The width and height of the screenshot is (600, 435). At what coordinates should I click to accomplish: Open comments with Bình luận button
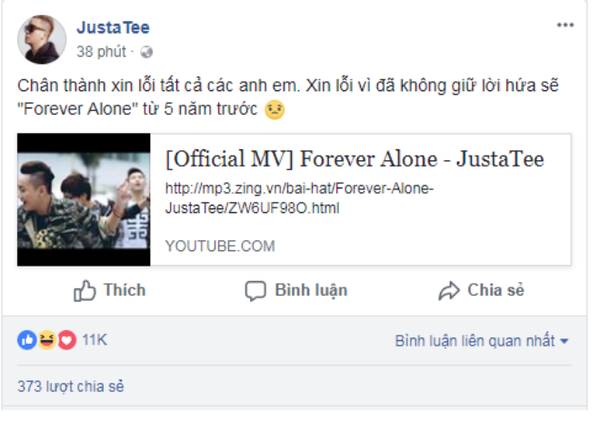(296, 290)
